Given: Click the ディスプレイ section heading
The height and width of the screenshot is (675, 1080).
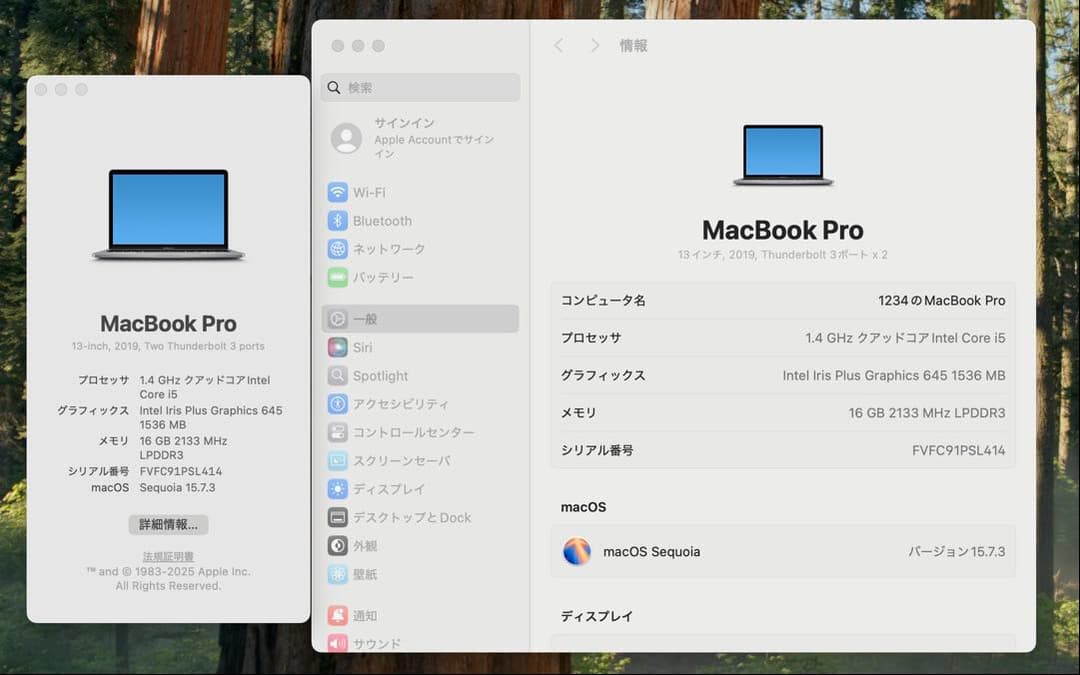Looking at the screenshot, I should (x=596, y=616).
